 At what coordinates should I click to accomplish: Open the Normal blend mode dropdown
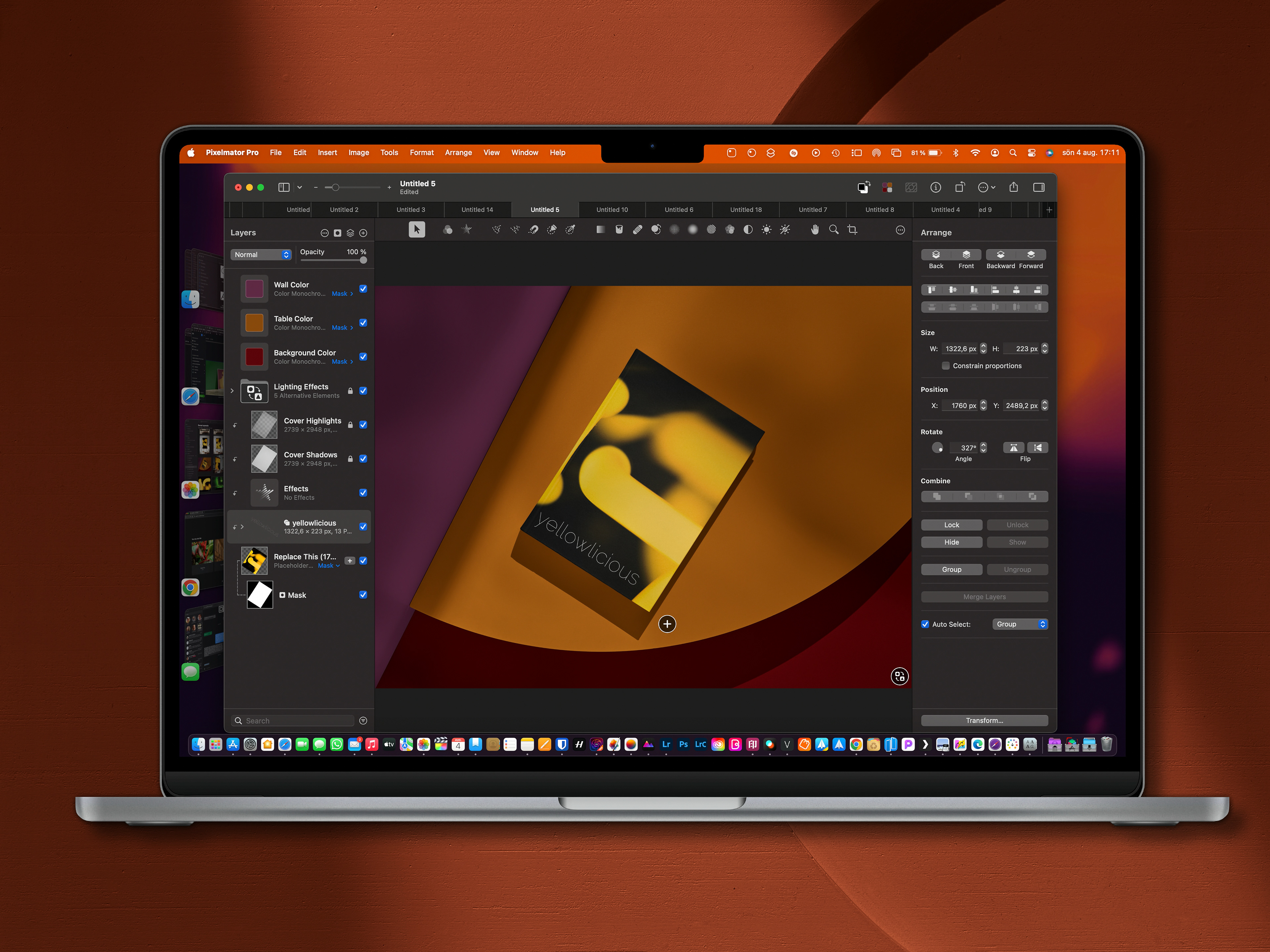pyautogui.click(x=261, y=255)
